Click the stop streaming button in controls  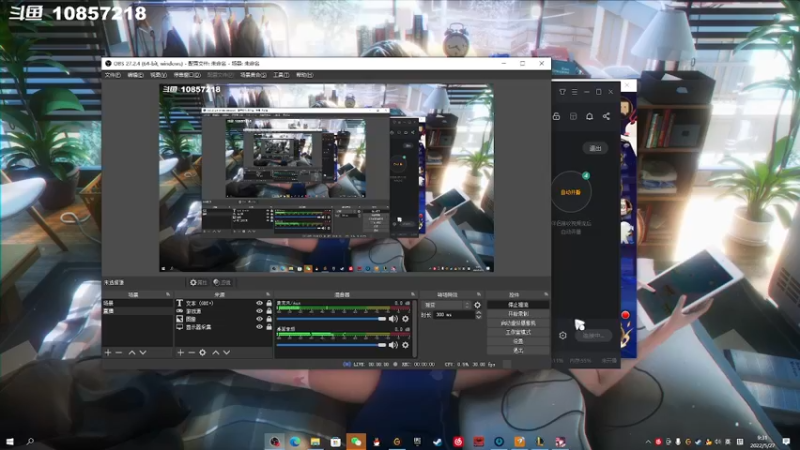tap(518, 305)
